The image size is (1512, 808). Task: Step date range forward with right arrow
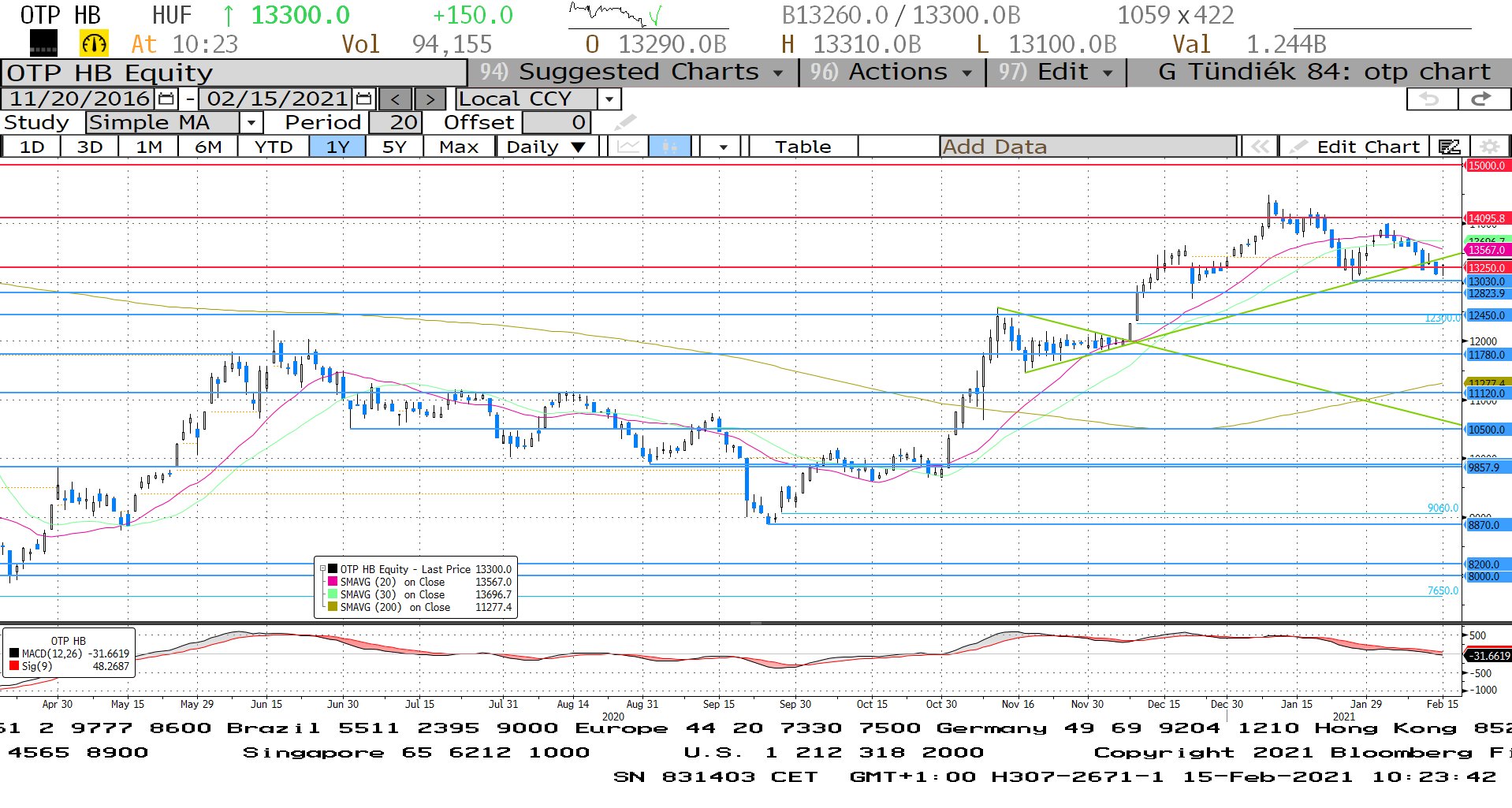(x=430, y=99)
